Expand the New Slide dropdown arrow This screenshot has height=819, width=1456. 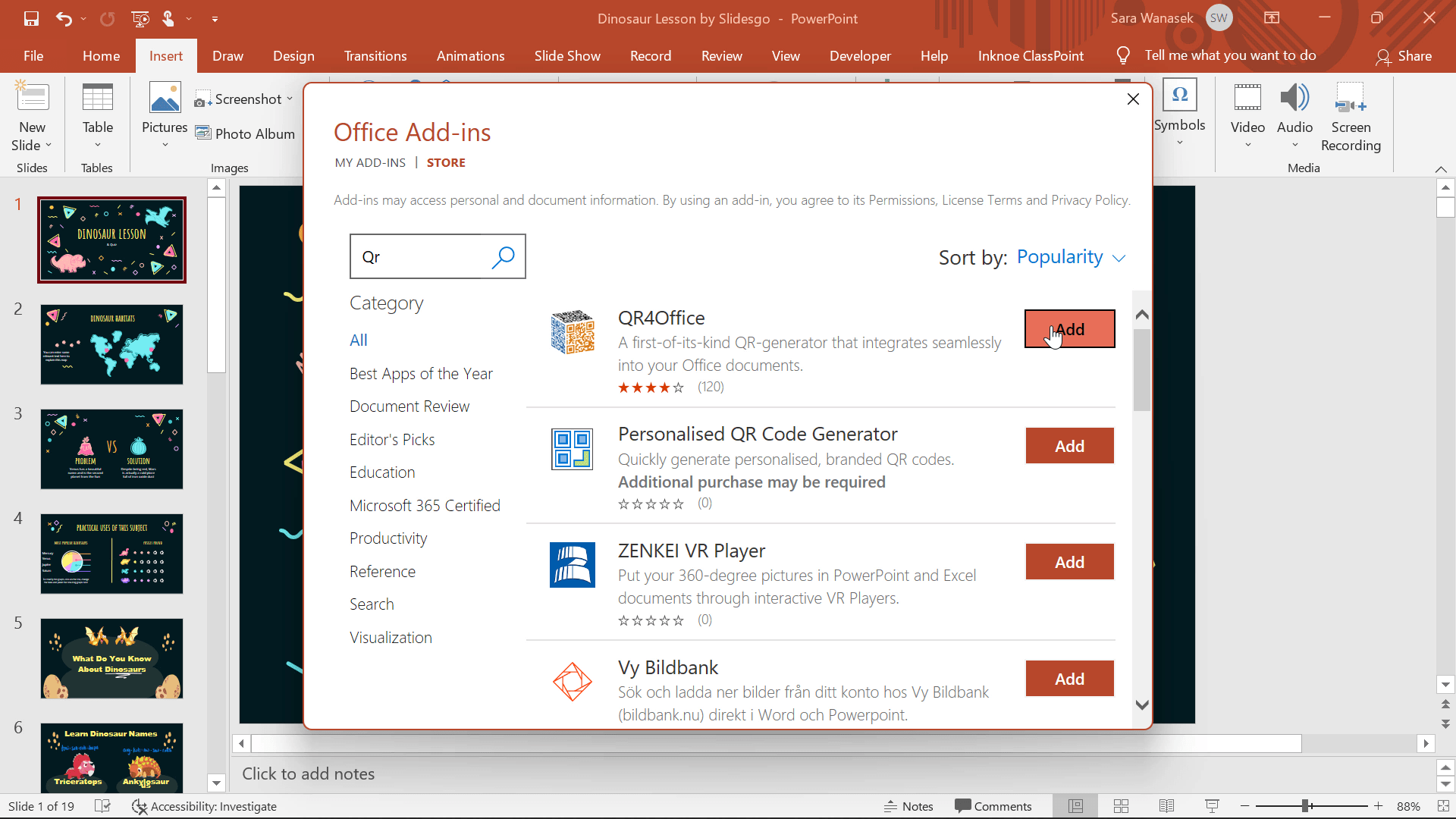pos(49,145)
